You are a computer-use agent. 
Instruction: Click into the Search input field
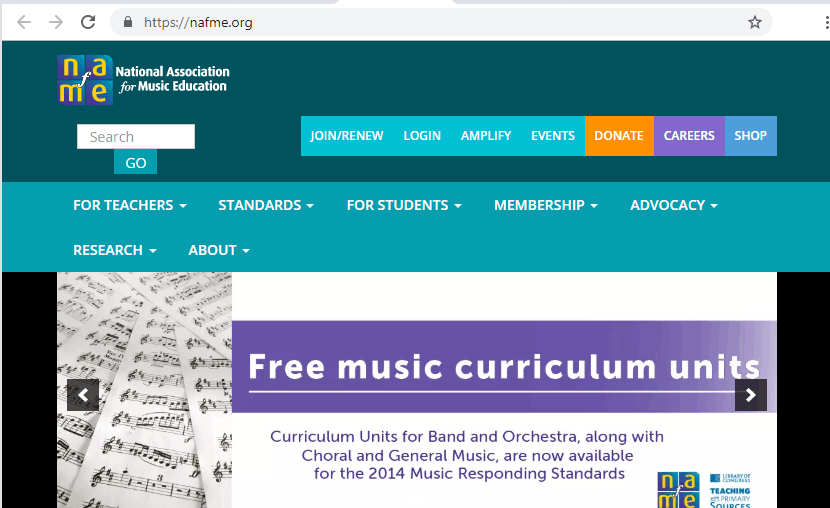[x=136, y=137]
